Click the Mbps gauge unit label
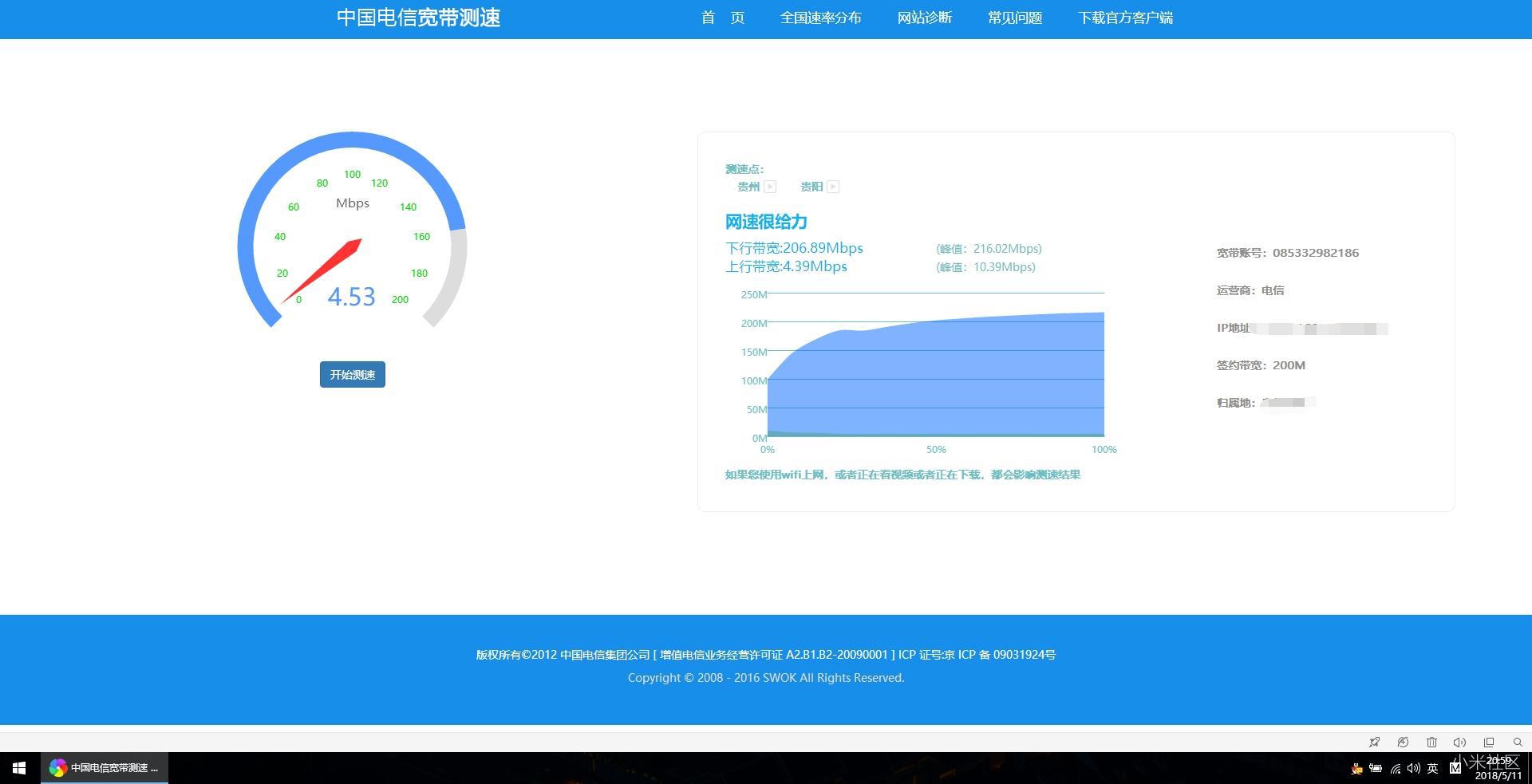Screen dimensions: 1532x784 353,203
